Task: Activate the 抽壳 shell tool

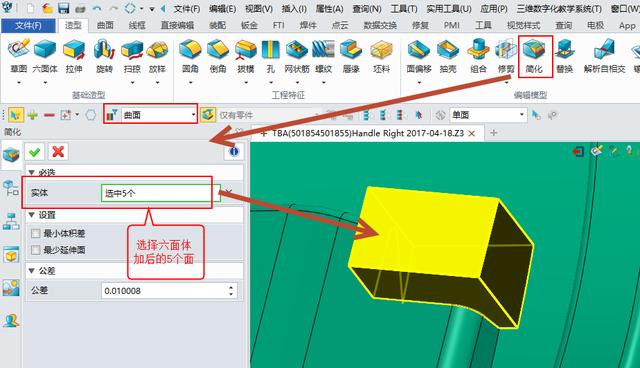Action: pyautogui.click(x=448, y=56)
